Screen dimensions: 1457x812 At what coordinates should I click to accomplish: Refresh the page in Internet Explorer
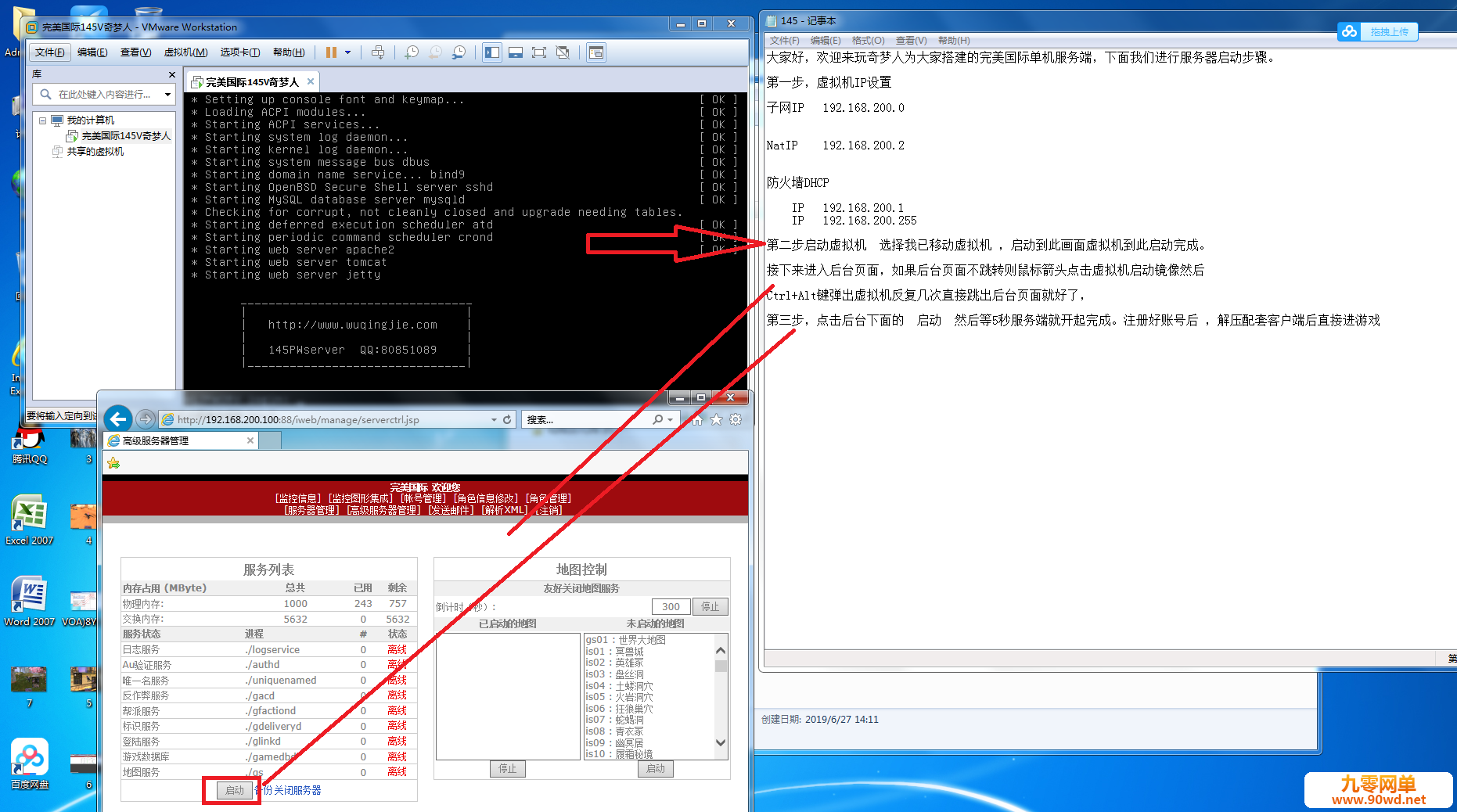(507, 420)
